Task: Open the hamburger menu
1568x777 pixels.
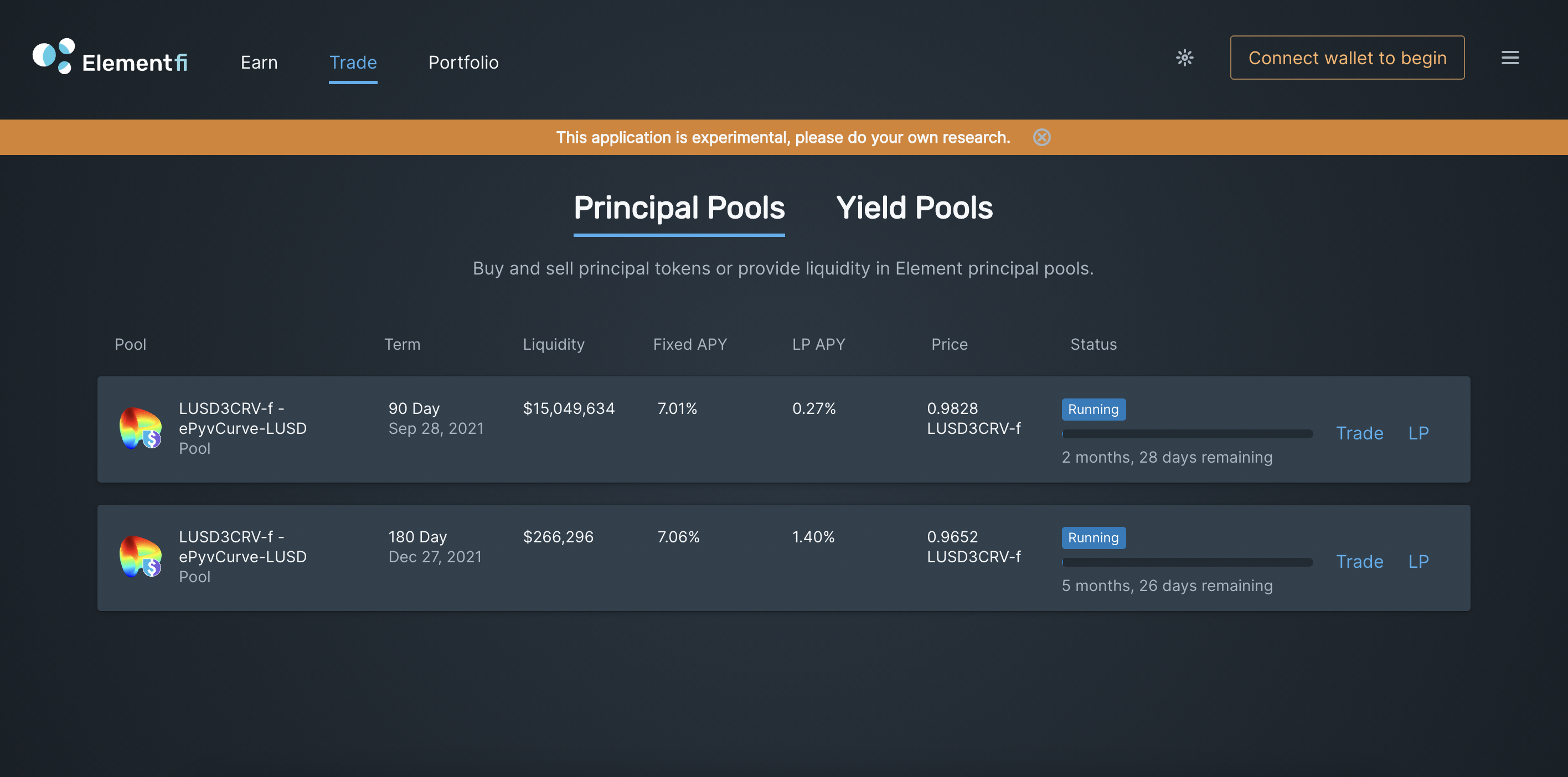Action: pos(1510,58)
